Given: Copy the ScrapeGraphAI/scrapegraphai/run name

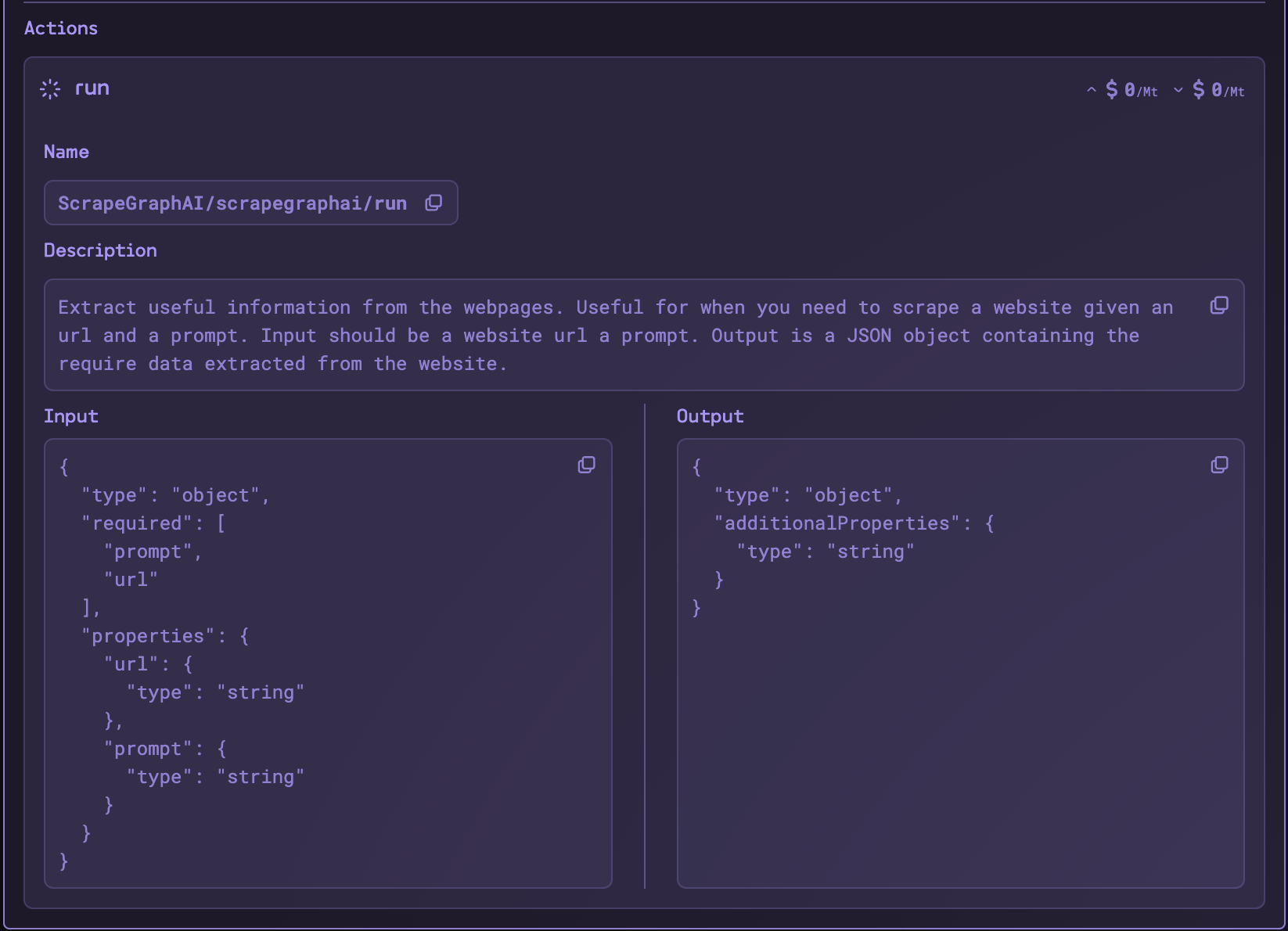Looking at the screenshot, I should pos(434,203).
